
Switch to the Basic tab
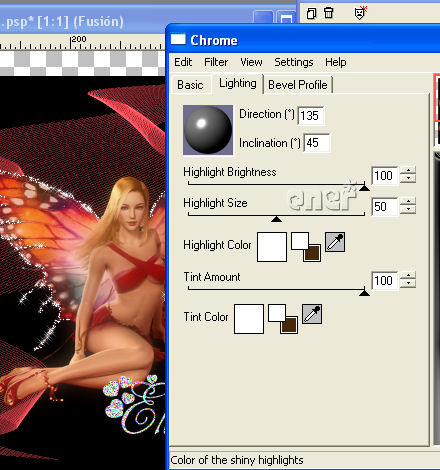pos(190,85)
